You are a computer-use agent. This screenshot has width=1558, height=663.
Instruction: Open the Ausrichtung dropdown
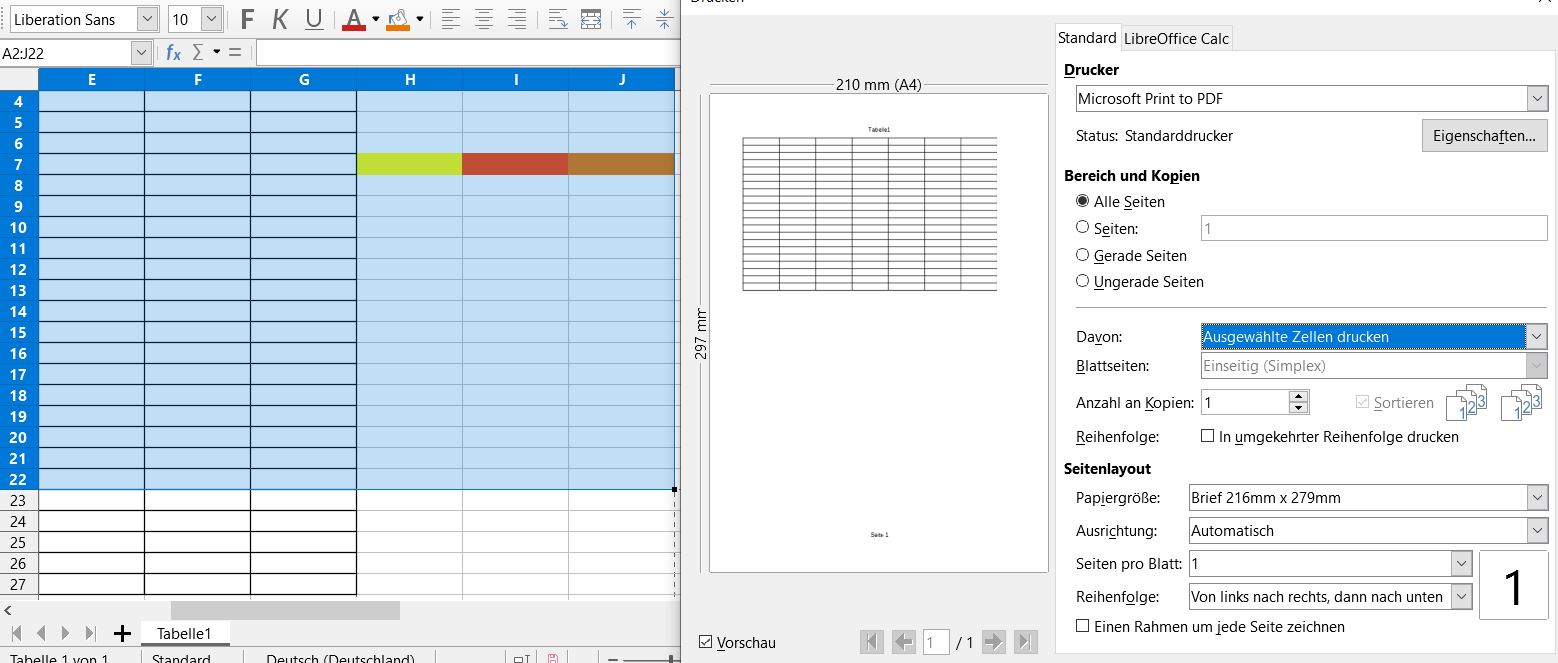click(1537, 530)
